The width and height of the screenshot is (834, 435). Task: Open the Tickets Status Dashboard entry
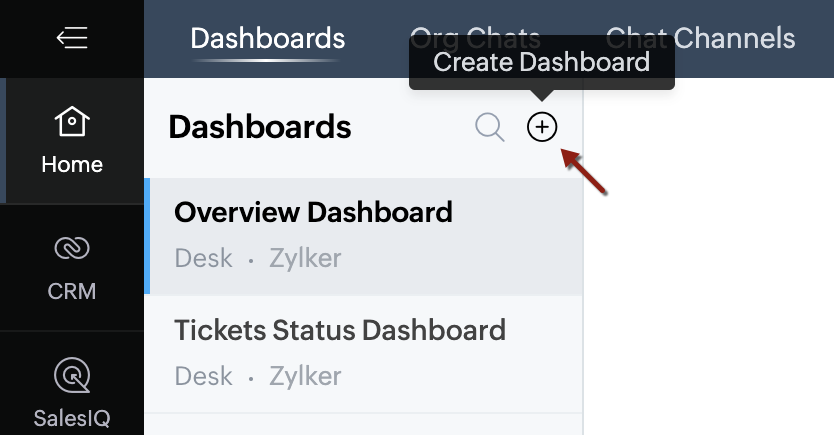click(x=364, y=354)
